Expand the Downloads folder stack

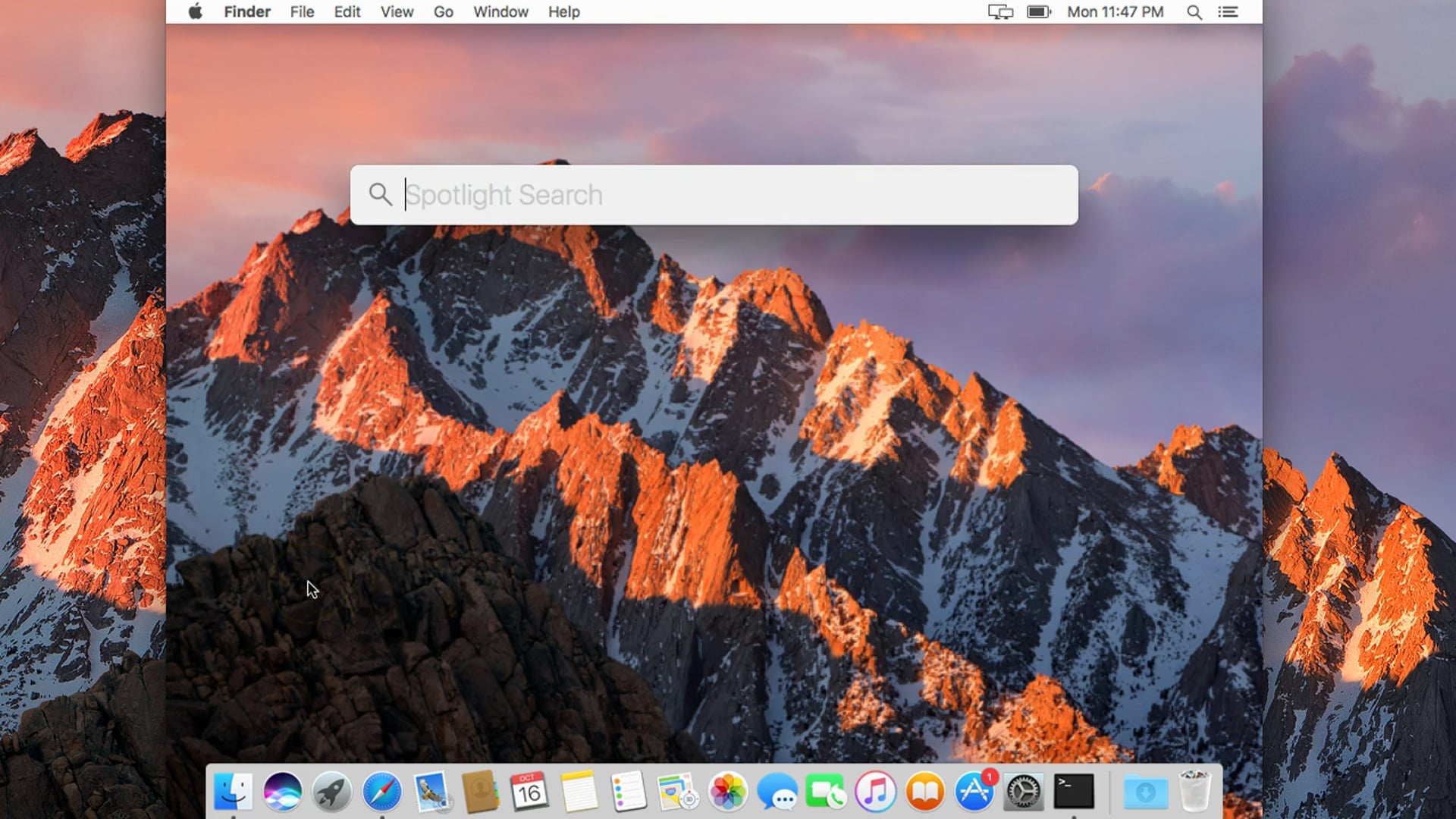pos(1146,792)
